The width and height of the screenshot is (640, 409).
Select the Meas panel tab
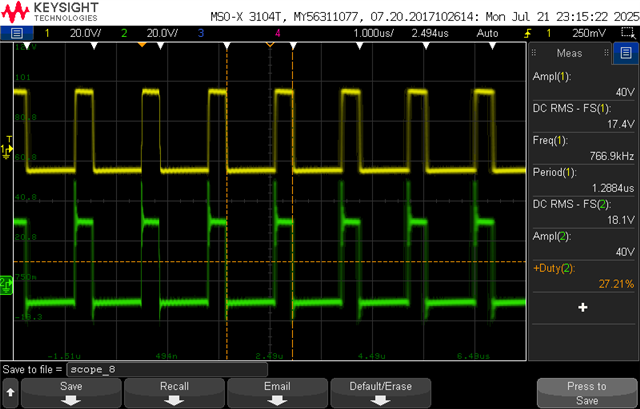point(569,53)
